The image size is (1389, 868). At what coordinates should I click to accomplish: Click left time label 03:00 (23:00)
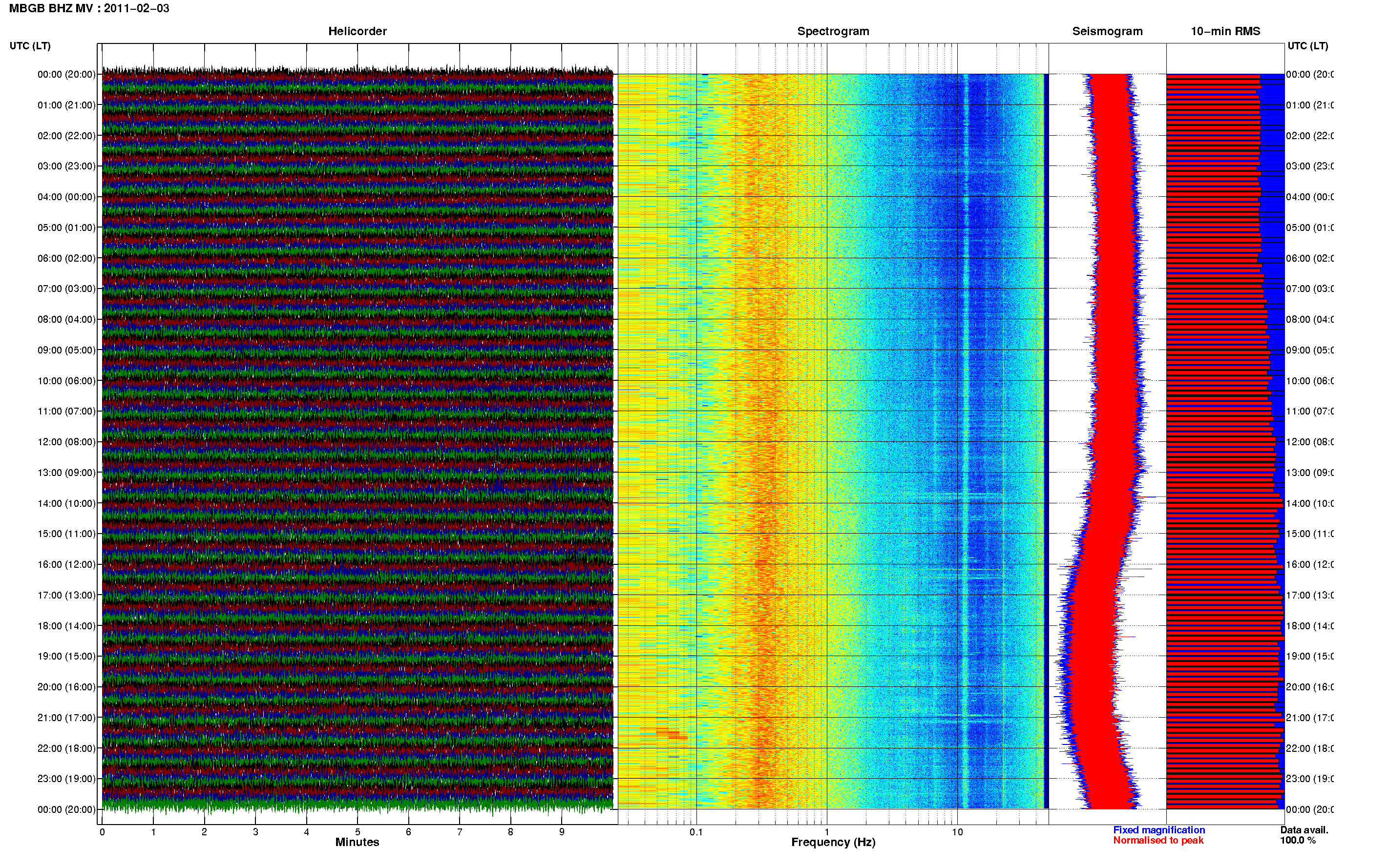tap(66, 166)
